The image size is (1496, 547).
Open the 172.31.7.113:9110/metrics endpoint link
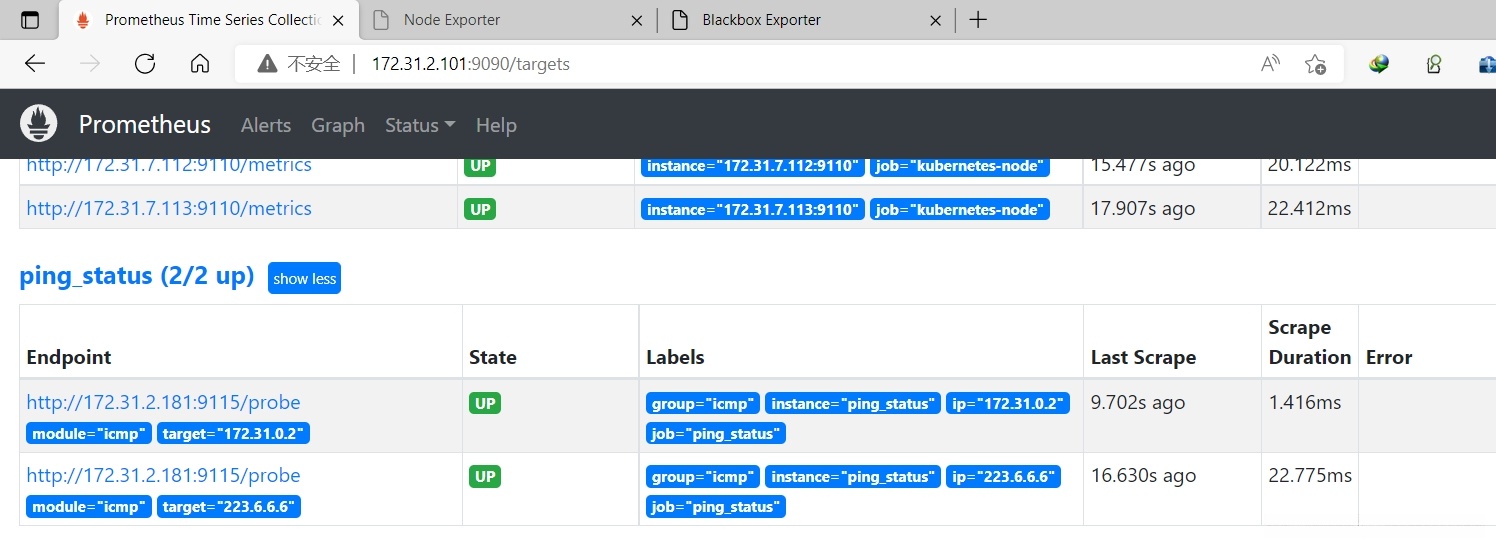point(169,208)
